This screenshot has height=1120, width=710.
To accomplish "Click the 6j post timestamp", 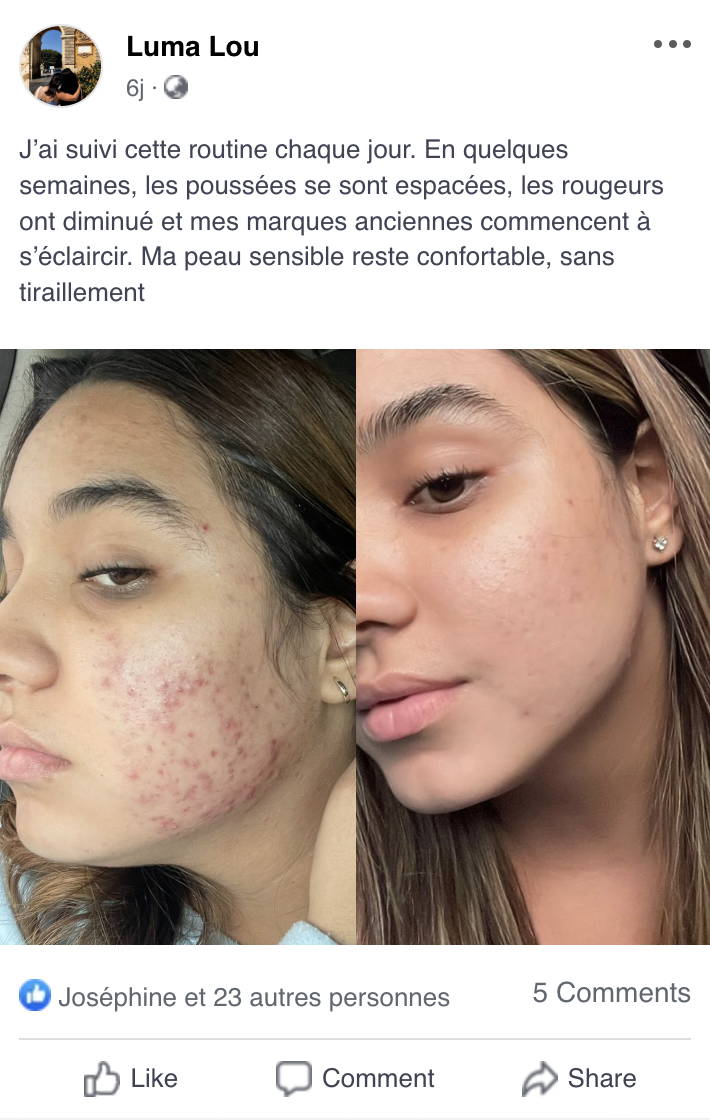I will pyautogui.click(x=135, y=88).
